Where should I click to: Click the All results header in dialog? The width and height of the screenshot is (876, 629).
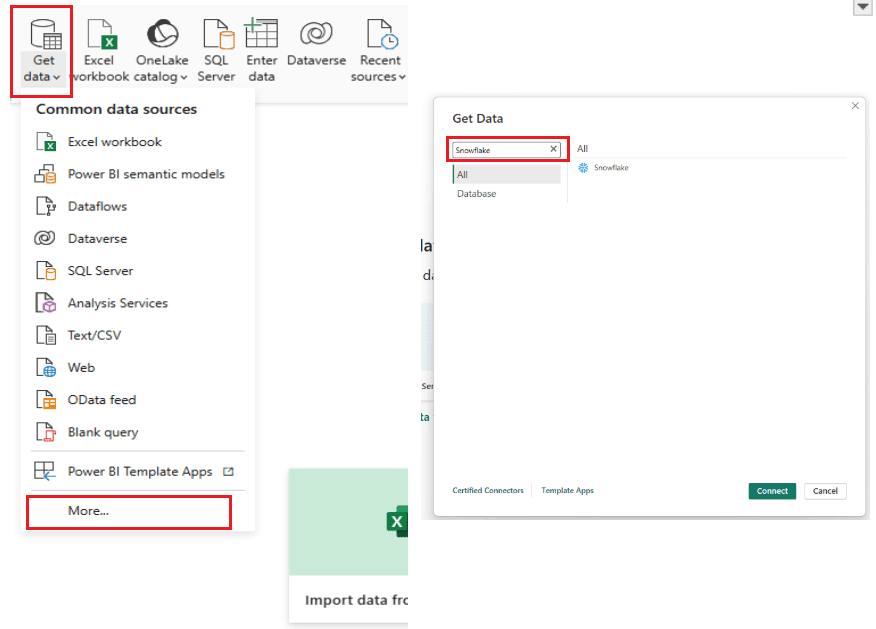coord(582,149)
